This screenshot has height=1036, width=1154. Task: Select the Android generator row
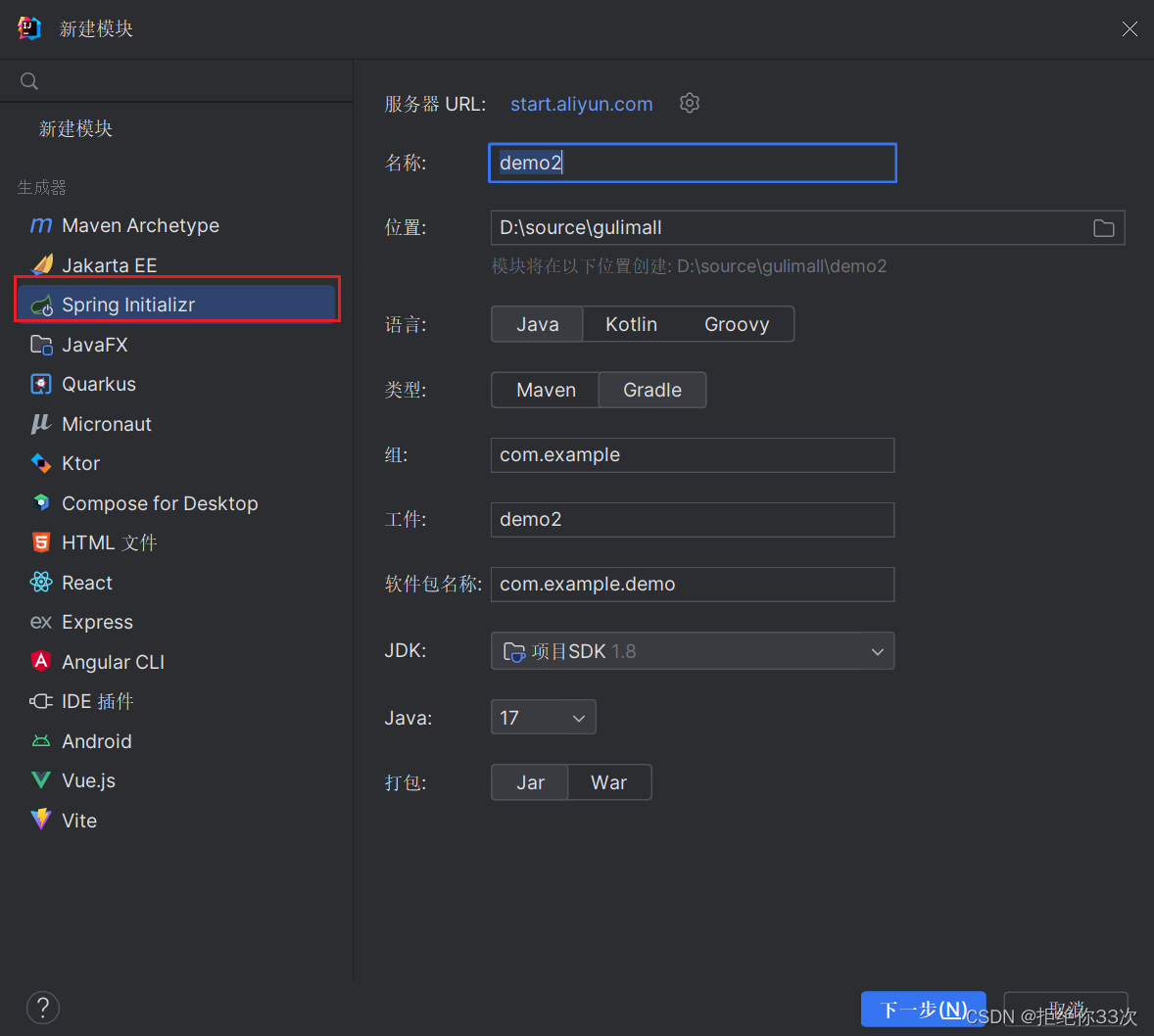[x=176, y=741]
